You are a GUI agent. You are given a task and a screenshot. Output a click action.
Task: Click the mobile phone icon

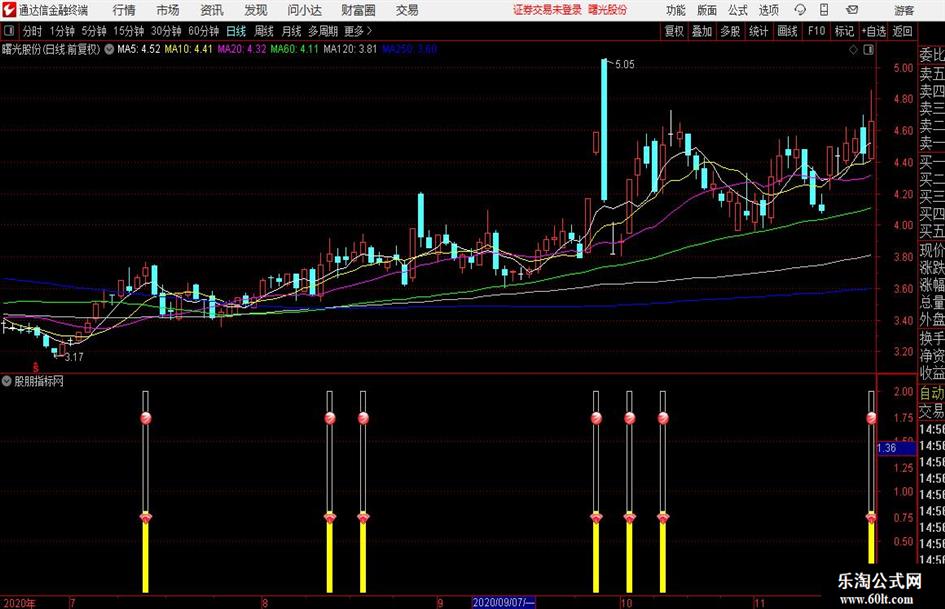[824, 10]
